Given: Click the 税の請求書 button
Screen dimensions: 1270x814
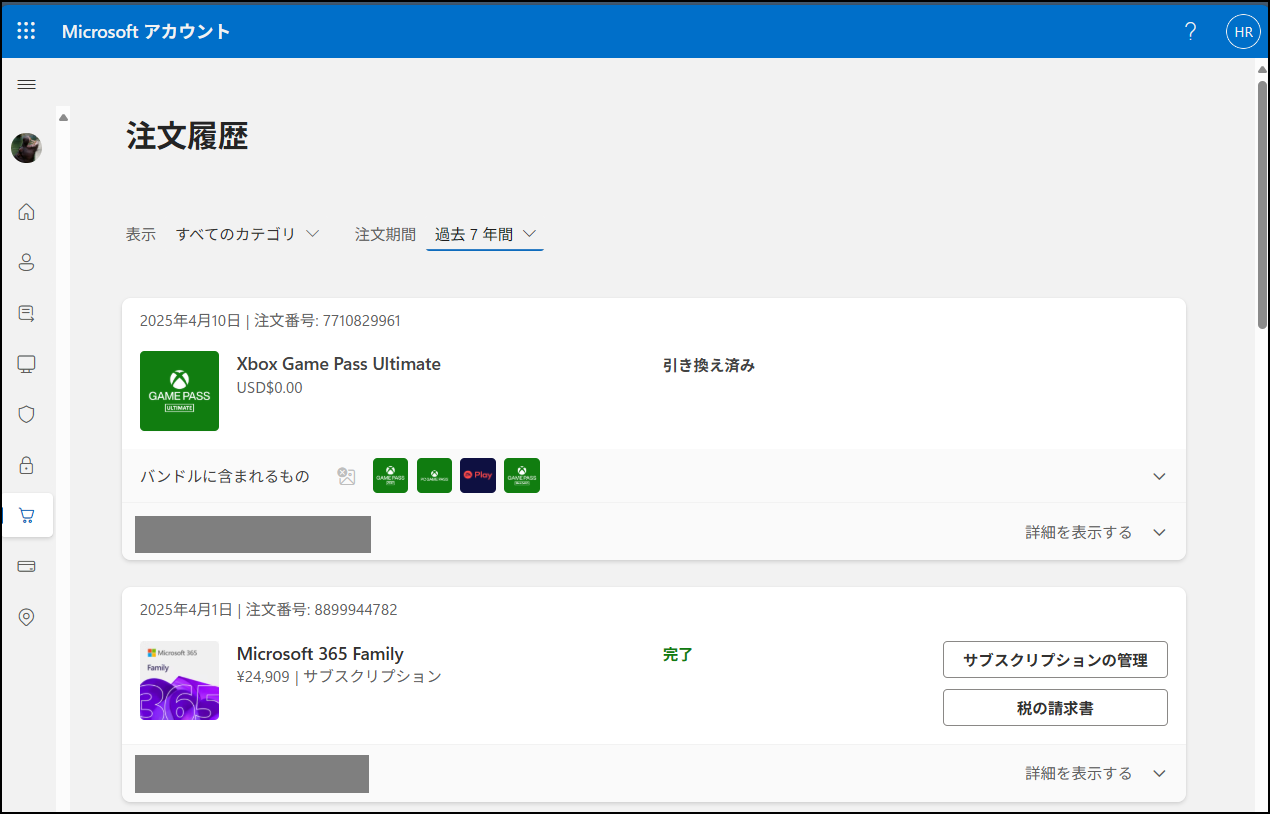Looking at the screenshot, I should [1055, 708].
